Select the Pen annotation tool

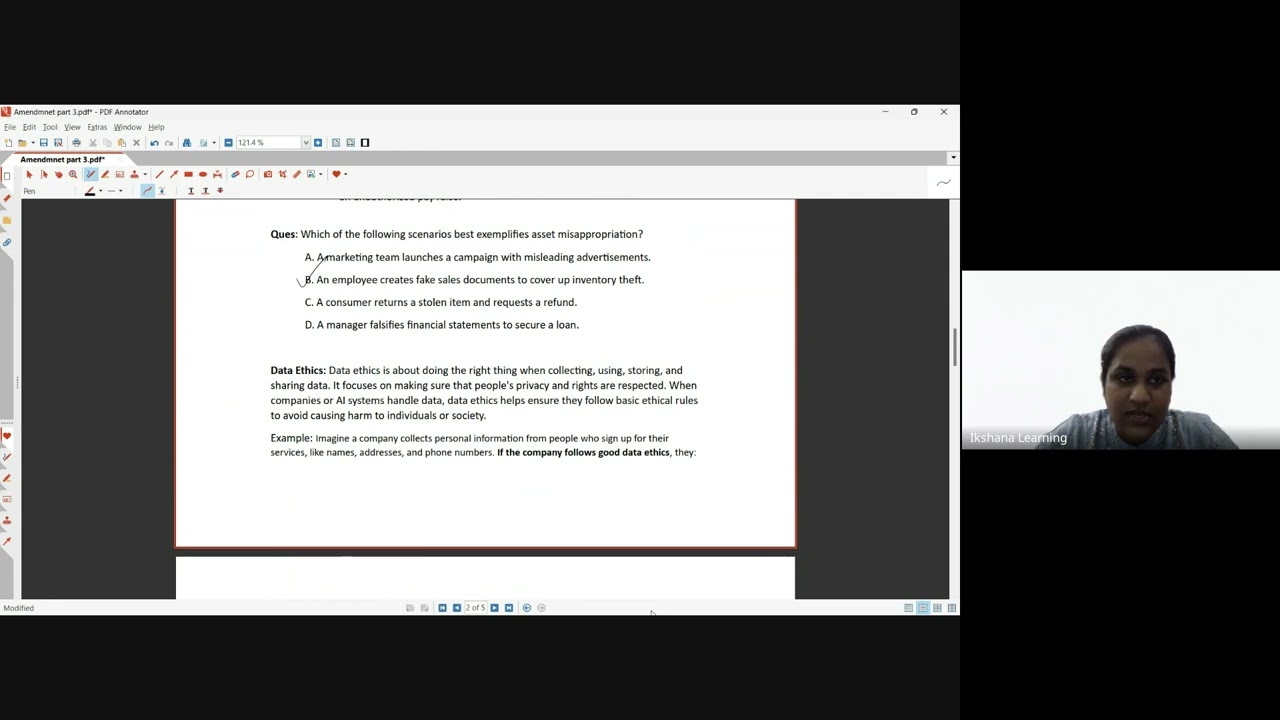[x=91, y=174]
